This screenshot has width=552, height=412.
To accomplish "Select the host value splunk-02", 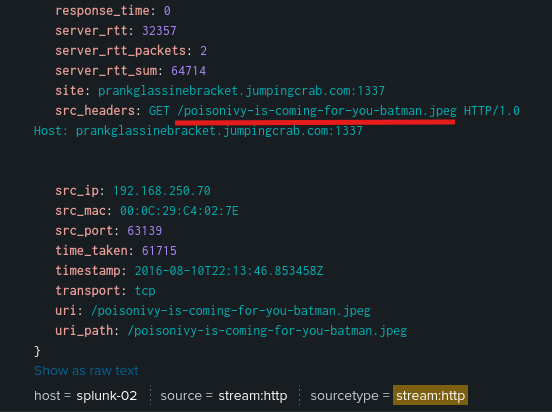I will coord(106,396).
